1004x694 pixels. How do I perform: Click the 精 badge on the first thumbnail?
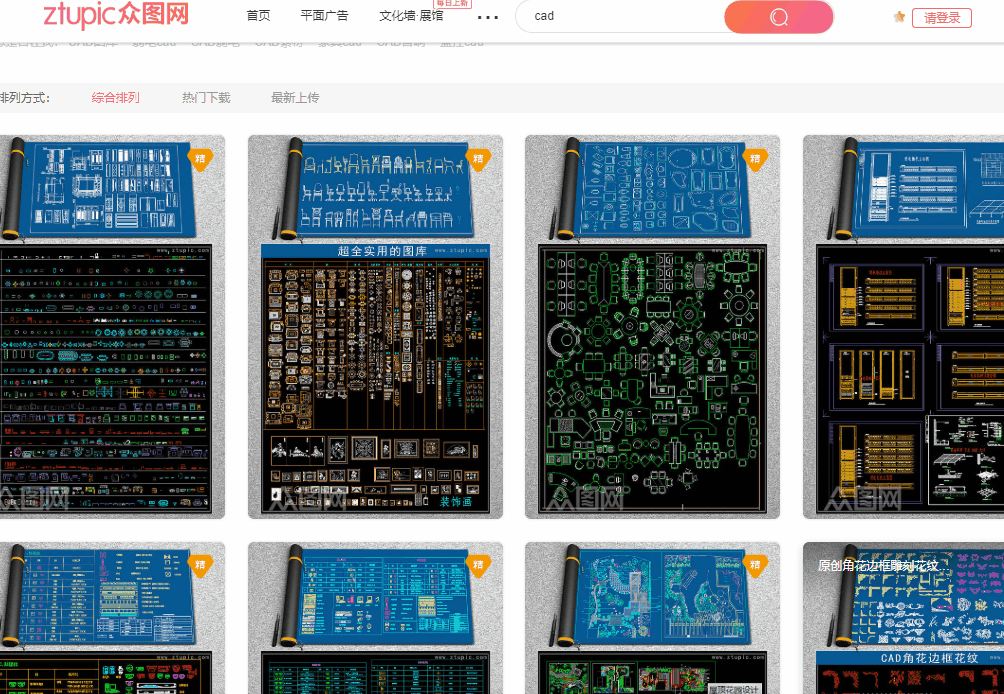(200, 158)
